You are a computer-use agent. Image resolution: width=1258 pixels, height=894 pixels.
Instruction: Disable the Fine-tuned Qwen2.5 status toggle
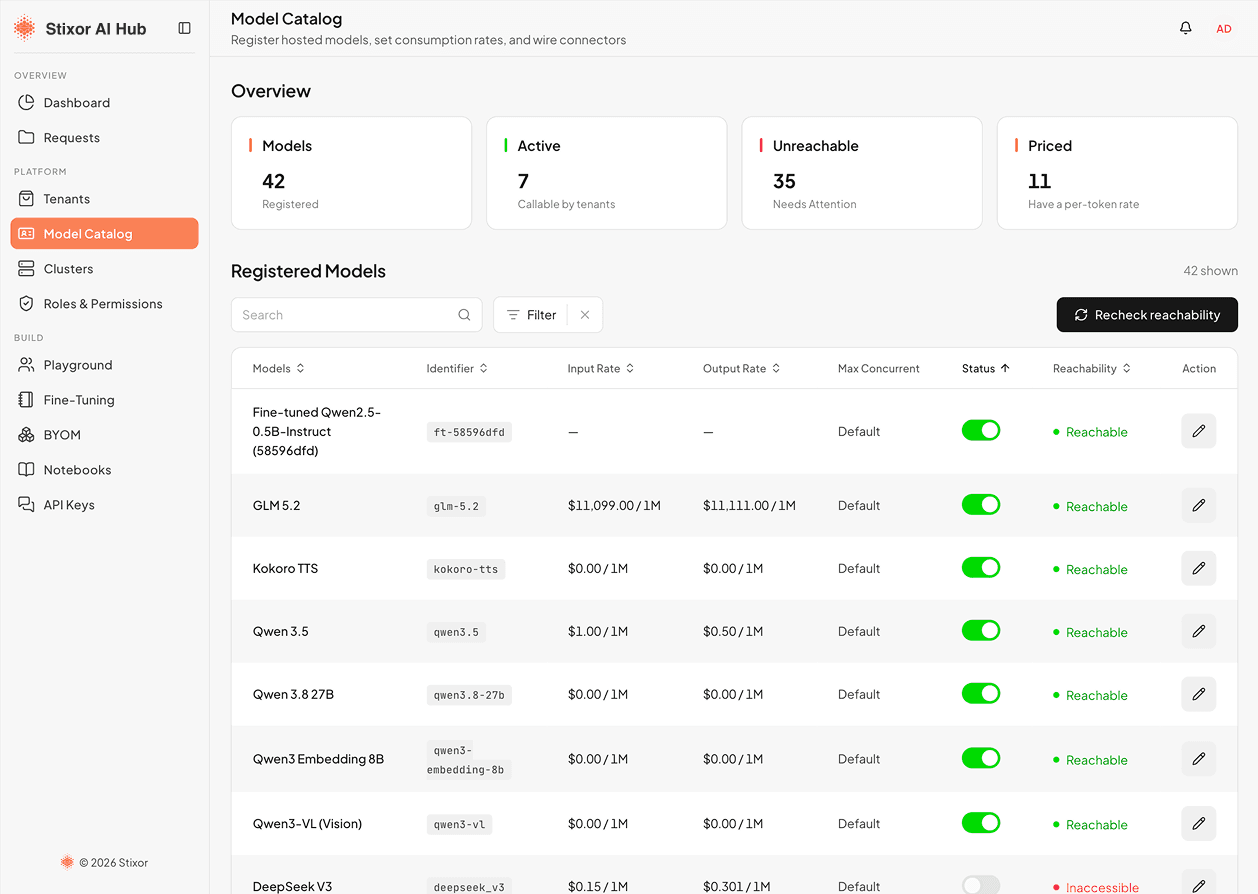981,430
